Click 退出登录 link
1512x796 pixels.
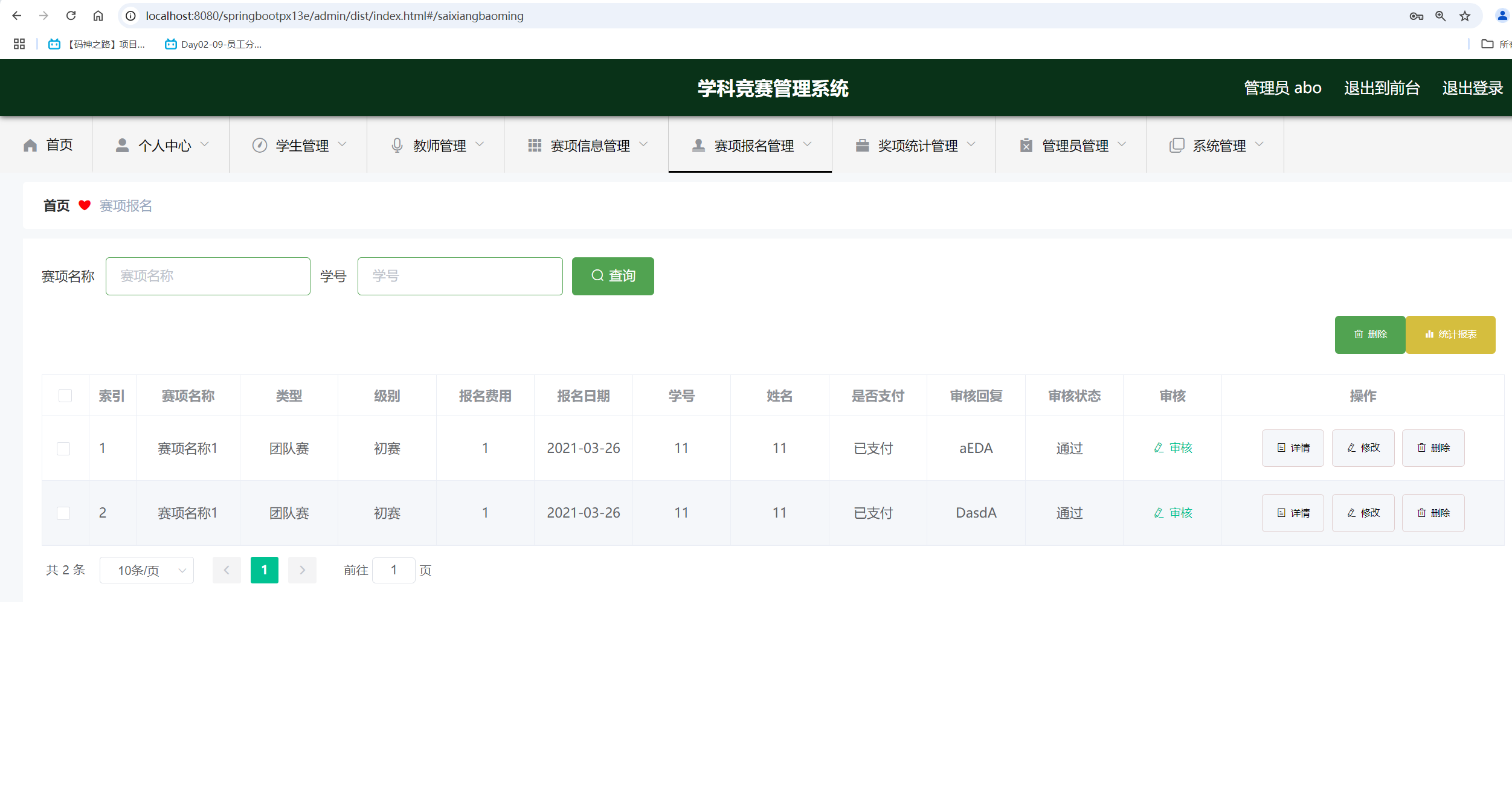pyautogui.click(x=1473, y=88)
